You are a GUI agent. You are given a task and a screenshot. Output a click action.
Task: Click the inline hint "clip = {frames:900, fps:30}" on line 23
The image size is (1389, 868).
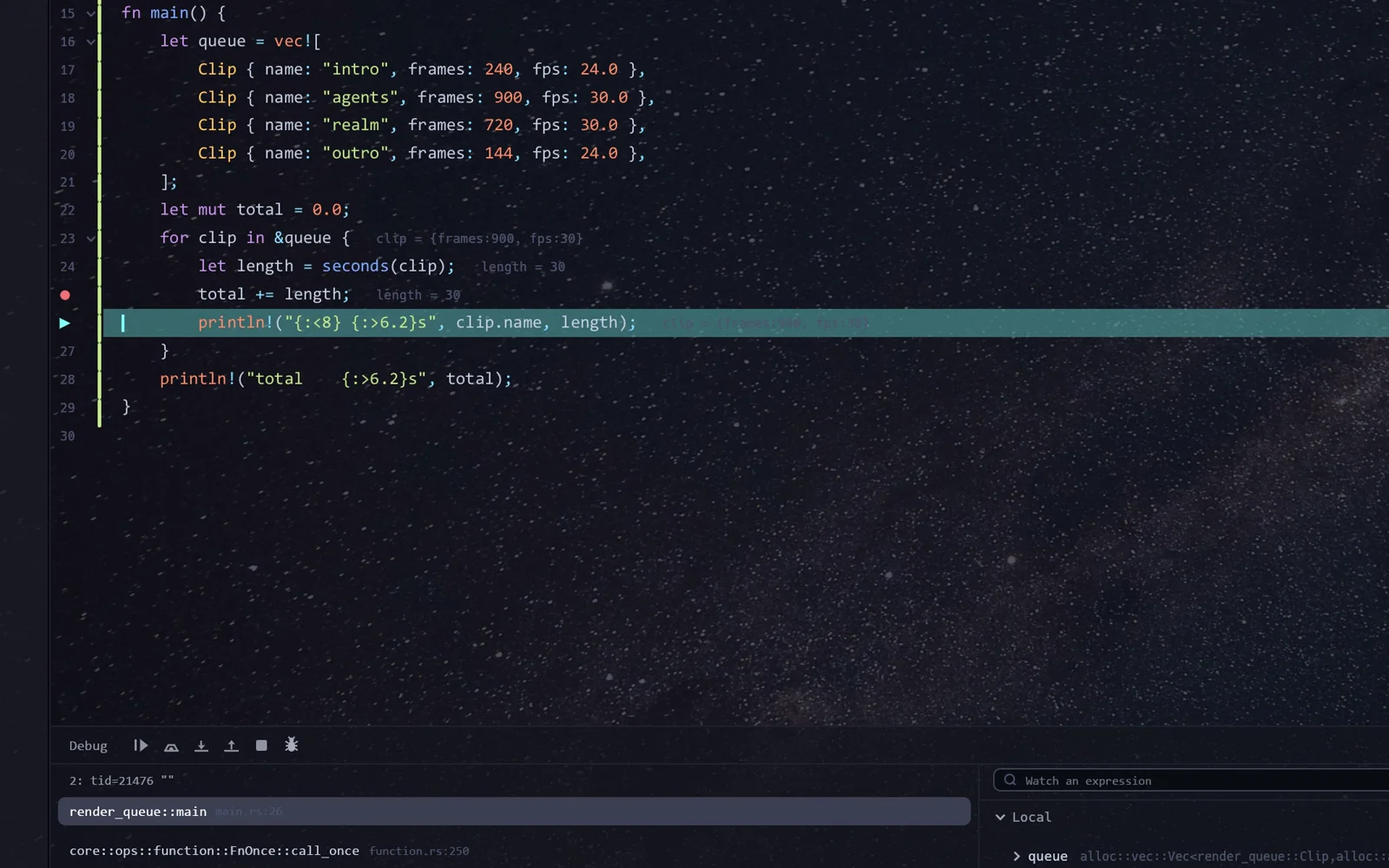point(479,239)
